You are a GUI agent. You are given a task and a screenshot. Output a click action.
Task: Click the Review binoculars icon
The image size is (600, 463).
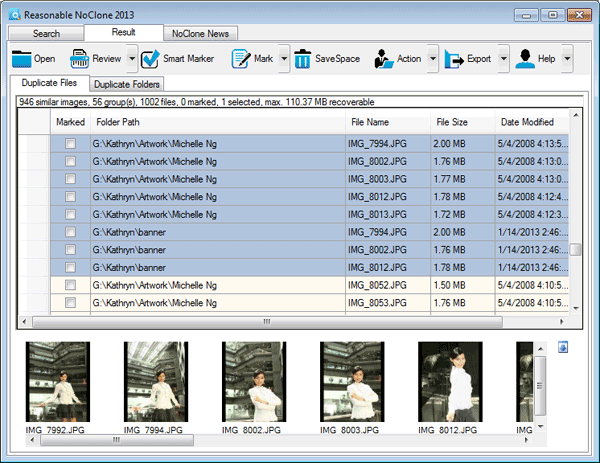[80, 59]
